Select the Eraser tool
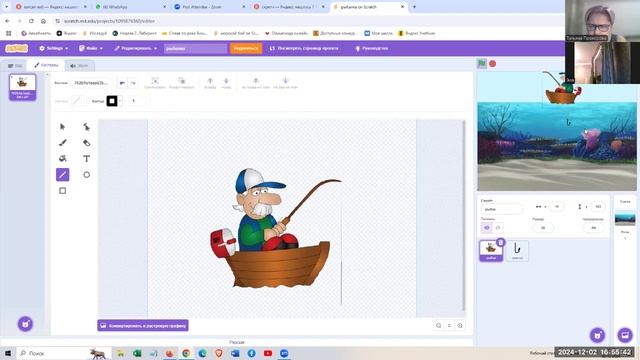Image resolution: width=640 pixels, height=360 pixels. [x=87, y=143]
